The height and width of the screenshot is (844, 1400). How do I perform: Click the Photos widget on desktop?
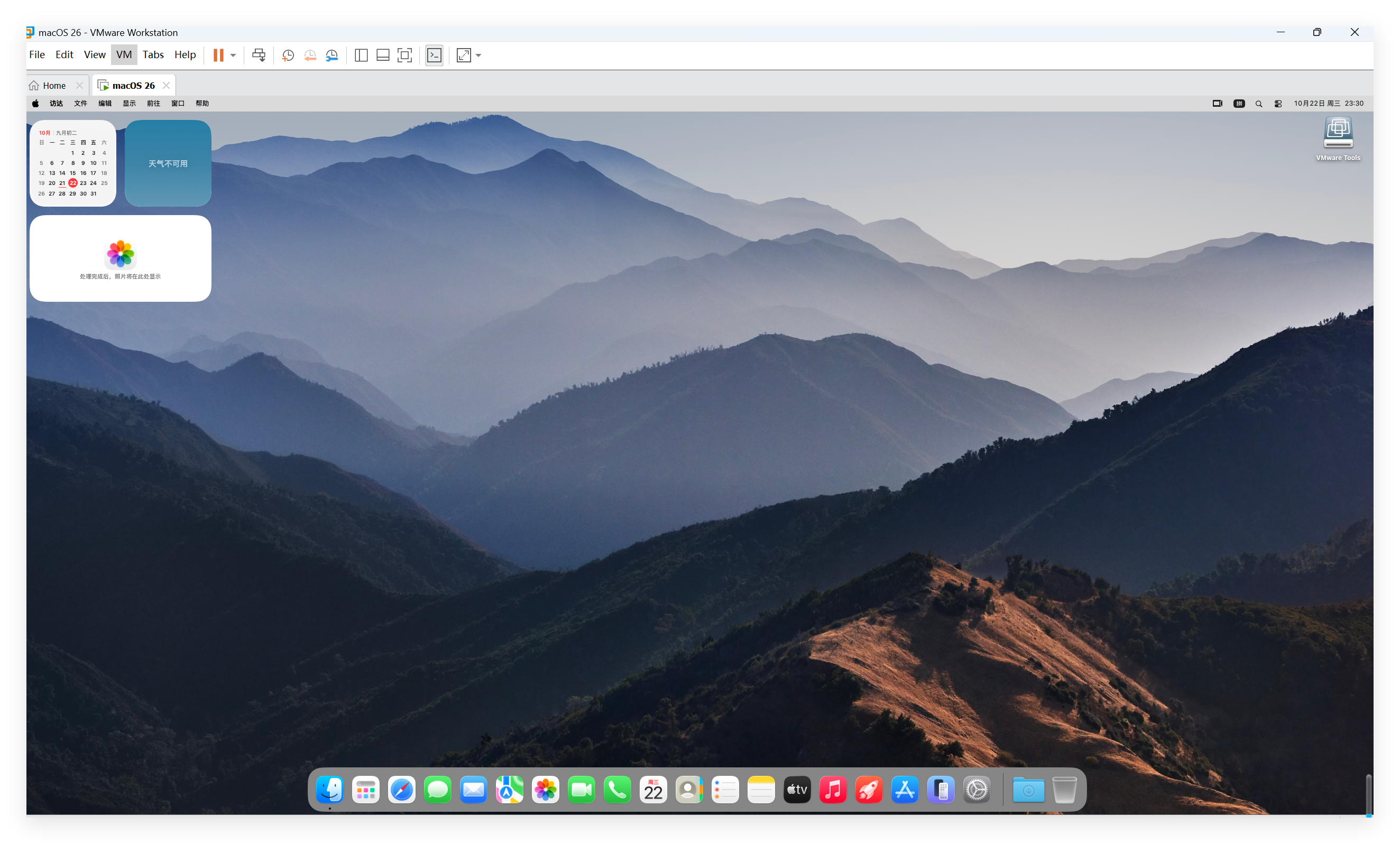121,258
